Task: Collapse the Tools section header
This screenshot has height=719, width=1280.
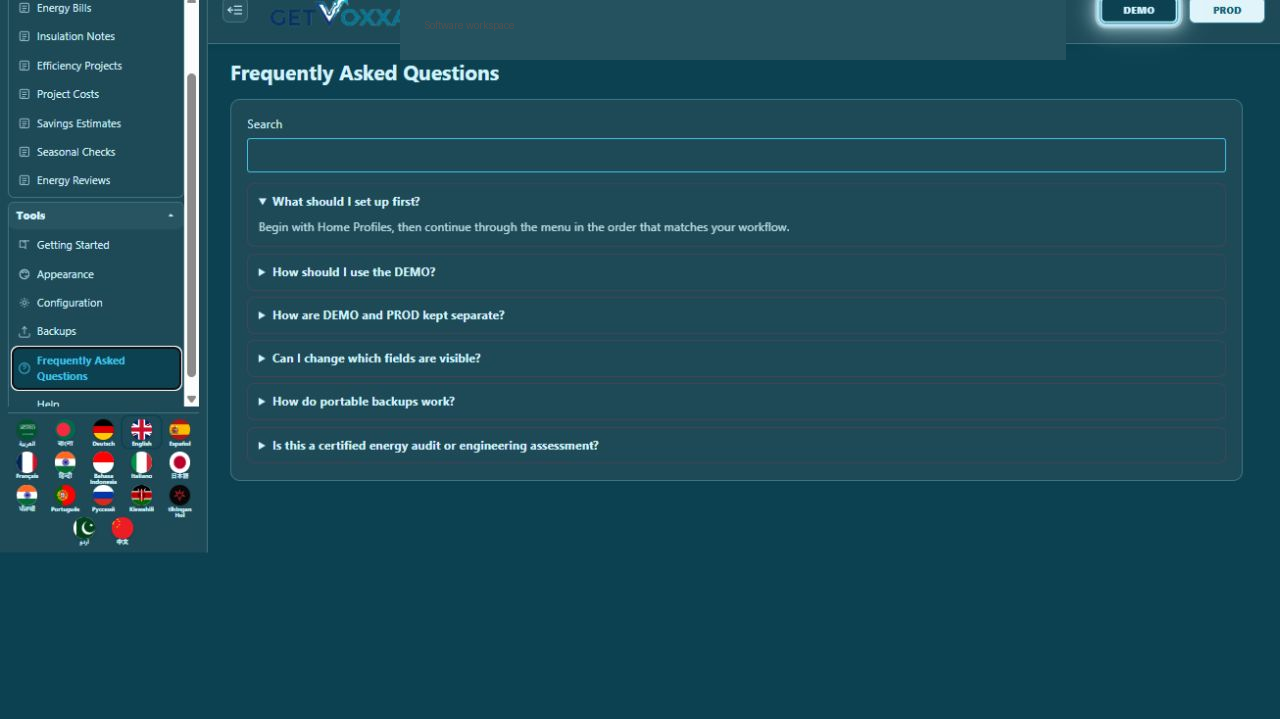Action: [x=96, y=216]
